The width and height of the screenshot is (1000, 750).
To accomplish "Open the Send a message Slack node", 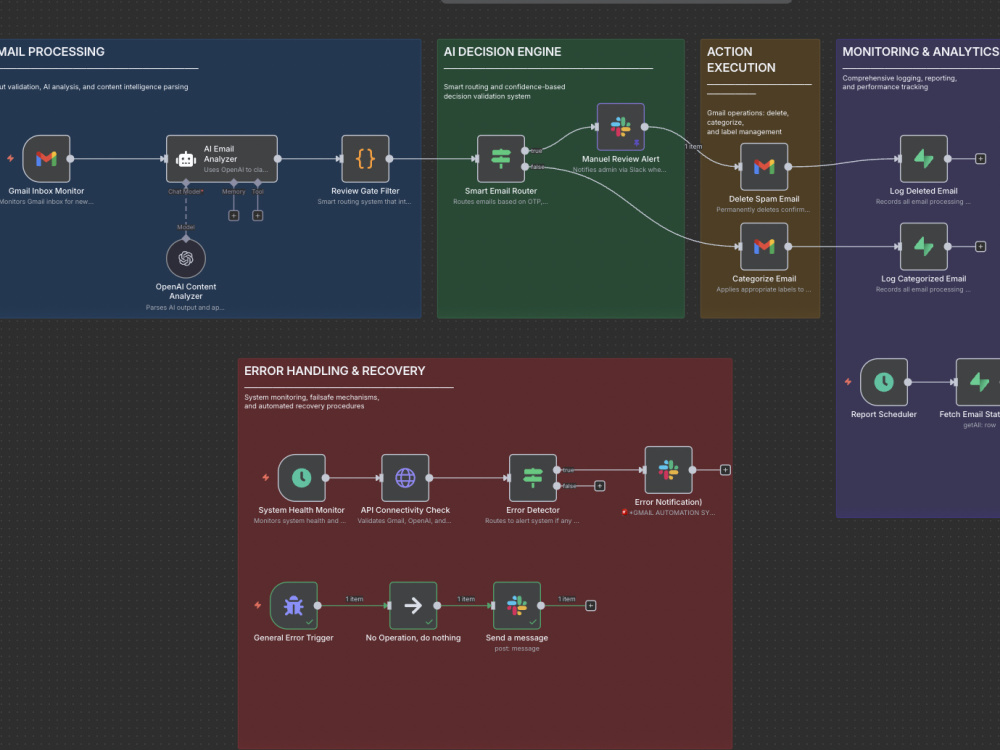I will coord(517,605).
